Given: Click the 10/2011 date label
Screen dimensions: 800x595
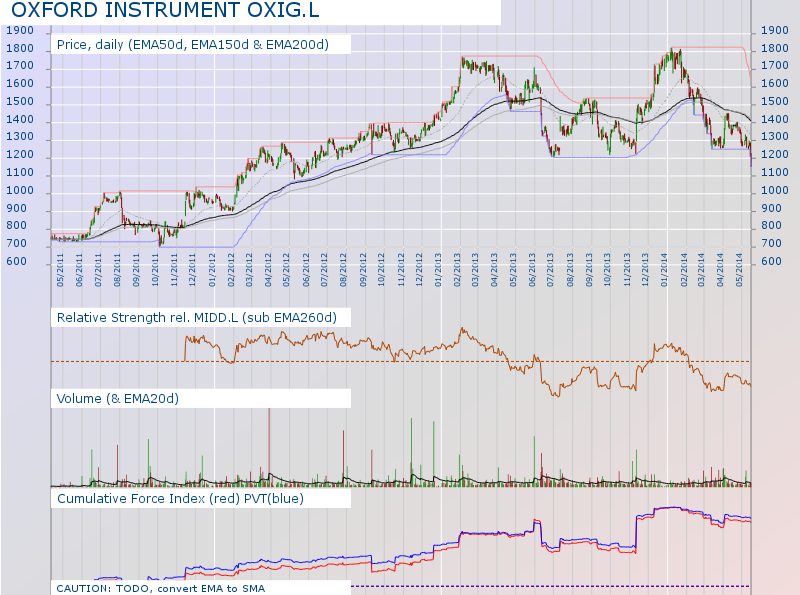Looking at the screenshot, I should point(155,270).
